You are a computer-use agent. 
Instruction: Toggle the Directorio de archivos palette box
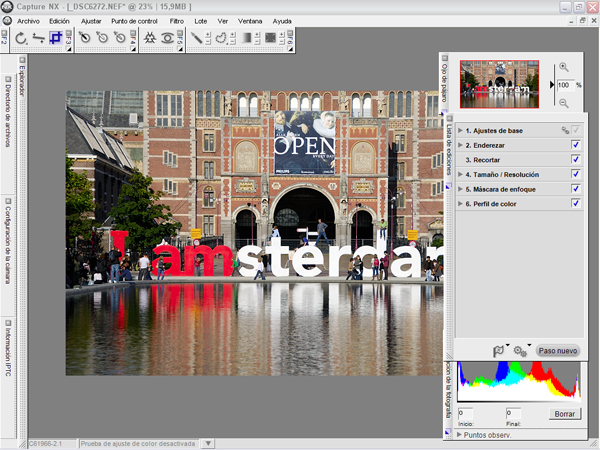pos(8,78)
